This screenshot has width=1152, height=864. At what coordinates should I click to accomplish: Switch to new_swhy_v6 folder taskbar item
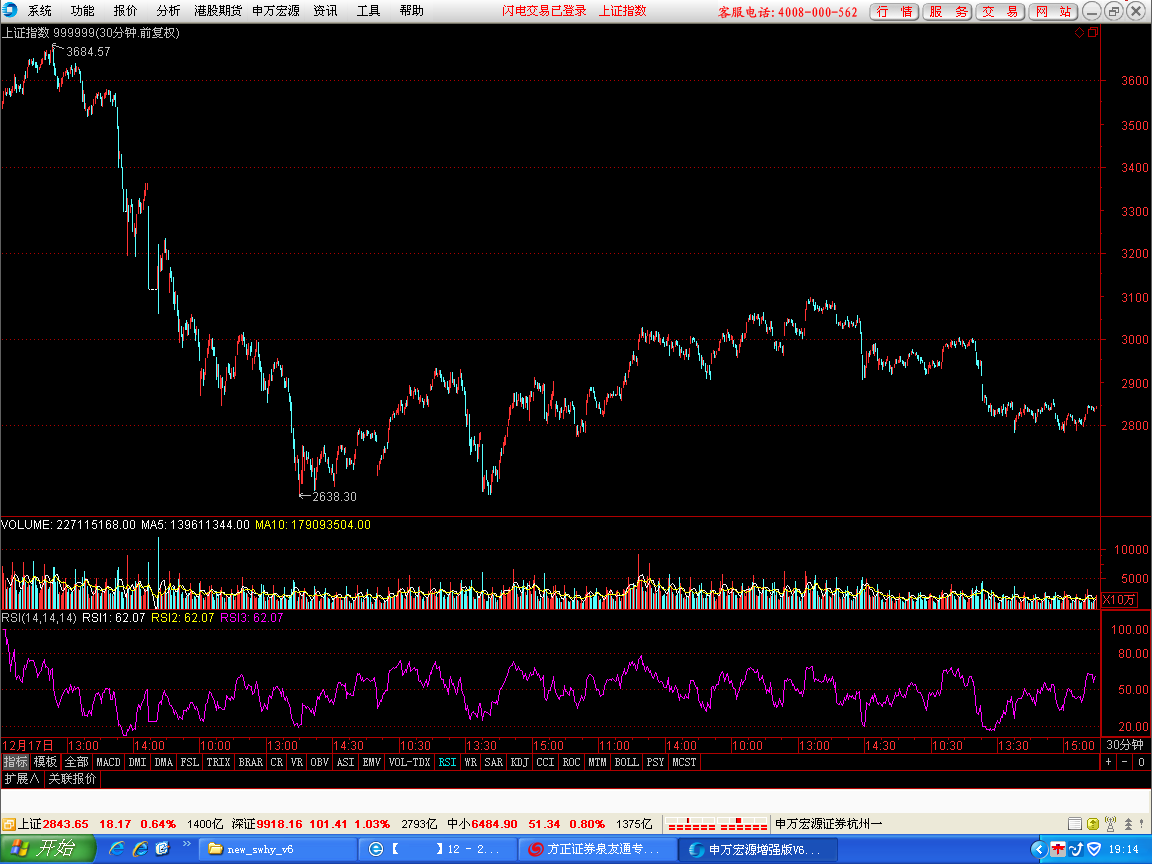pyautogui.click(x=278, y=849)
